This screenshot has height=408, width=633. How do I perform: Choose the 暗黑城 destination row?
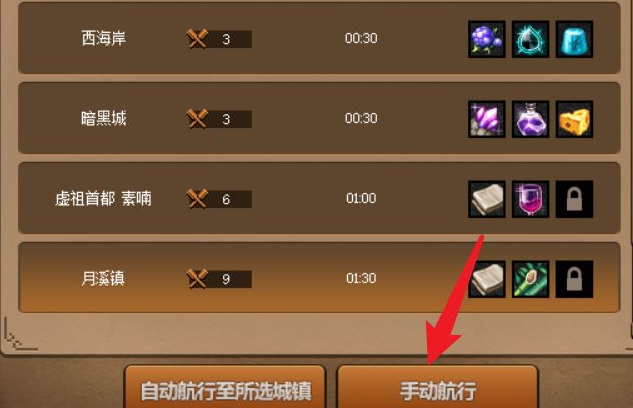tap(319, 118)
